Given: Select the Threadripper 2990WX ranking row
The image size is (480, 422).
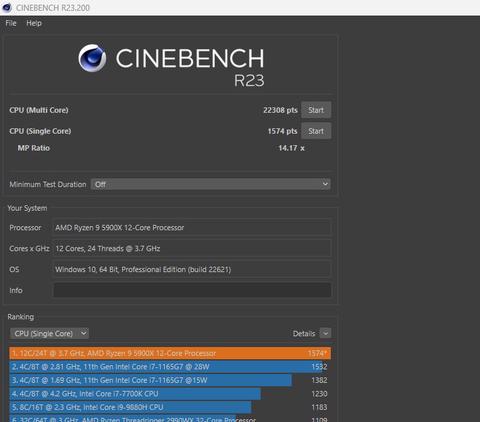Looking at the screenshot, I should pyautogui.click(x=170, y=418).
